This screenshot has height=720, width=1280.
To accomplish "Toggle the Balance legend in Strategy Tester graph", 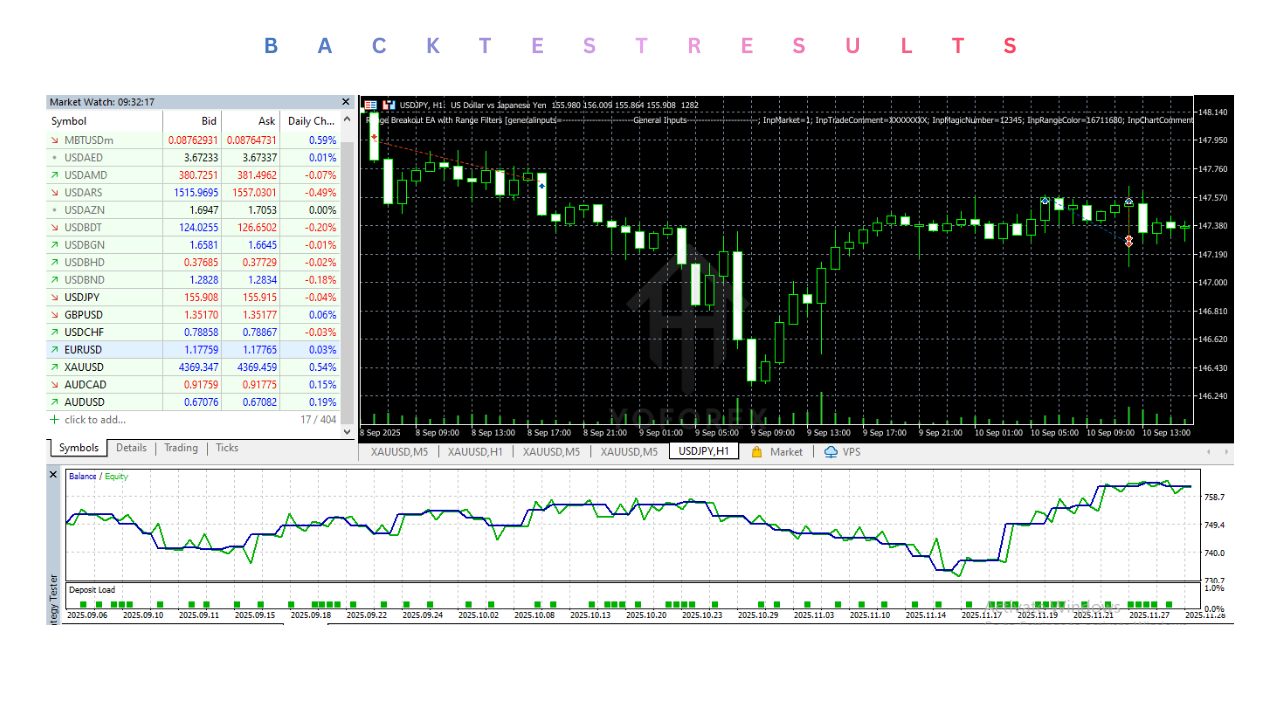I will pyautogui.click(x=83, y=477).
